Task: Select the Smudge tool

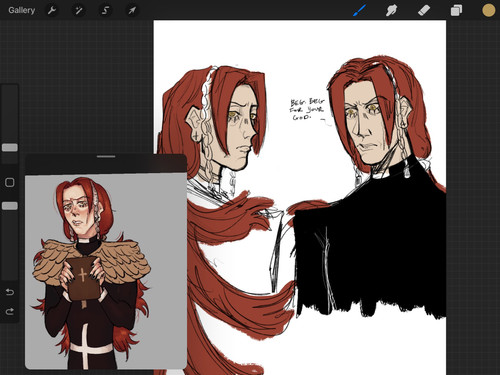Action: pyautogui.click(x=392, y=10)
